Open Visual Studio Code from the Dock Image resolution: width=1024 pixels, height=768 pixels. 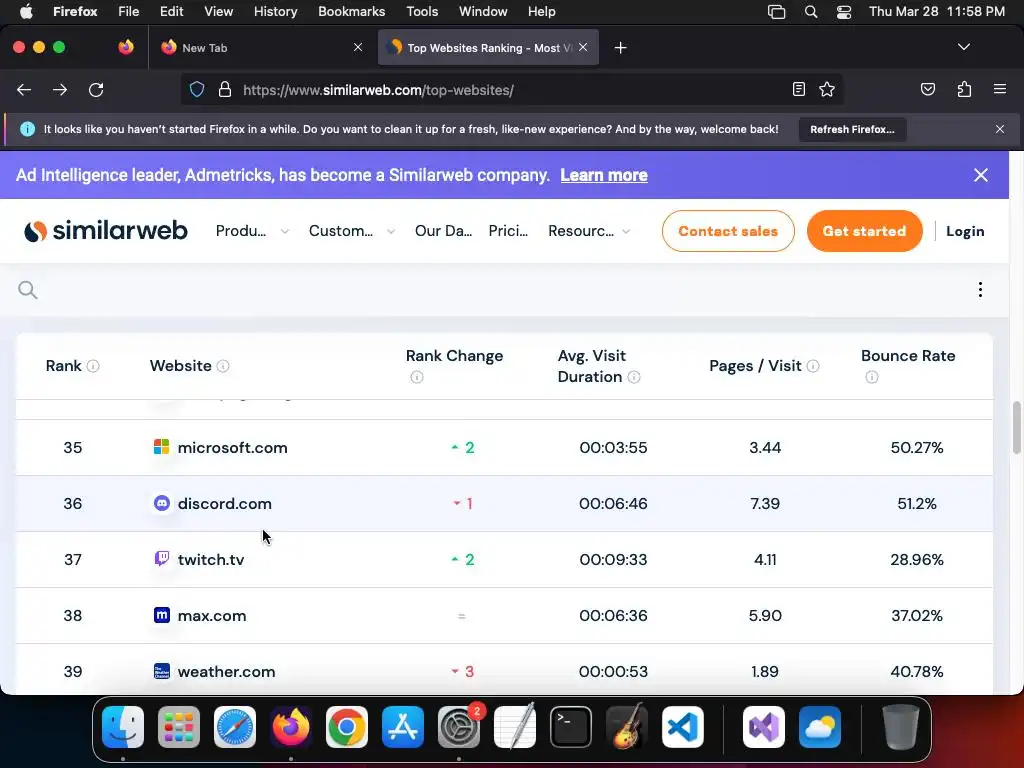coord(682,727)
